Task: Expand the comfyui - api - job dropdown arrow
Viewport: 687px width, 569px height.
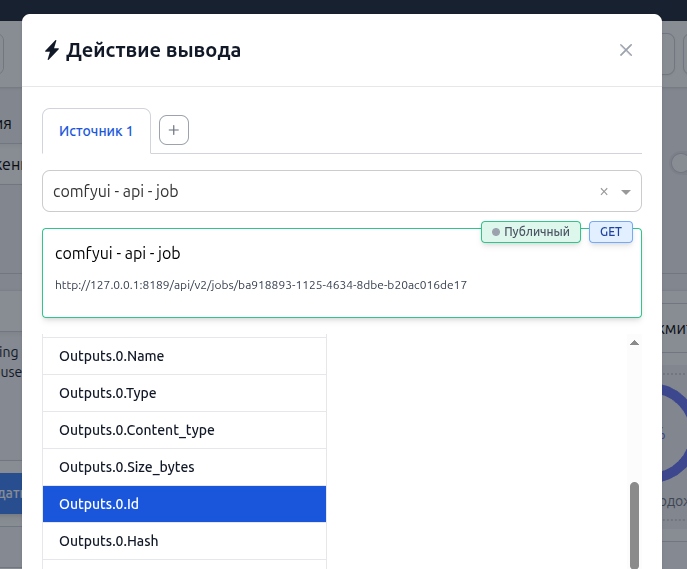Action: 626,192
